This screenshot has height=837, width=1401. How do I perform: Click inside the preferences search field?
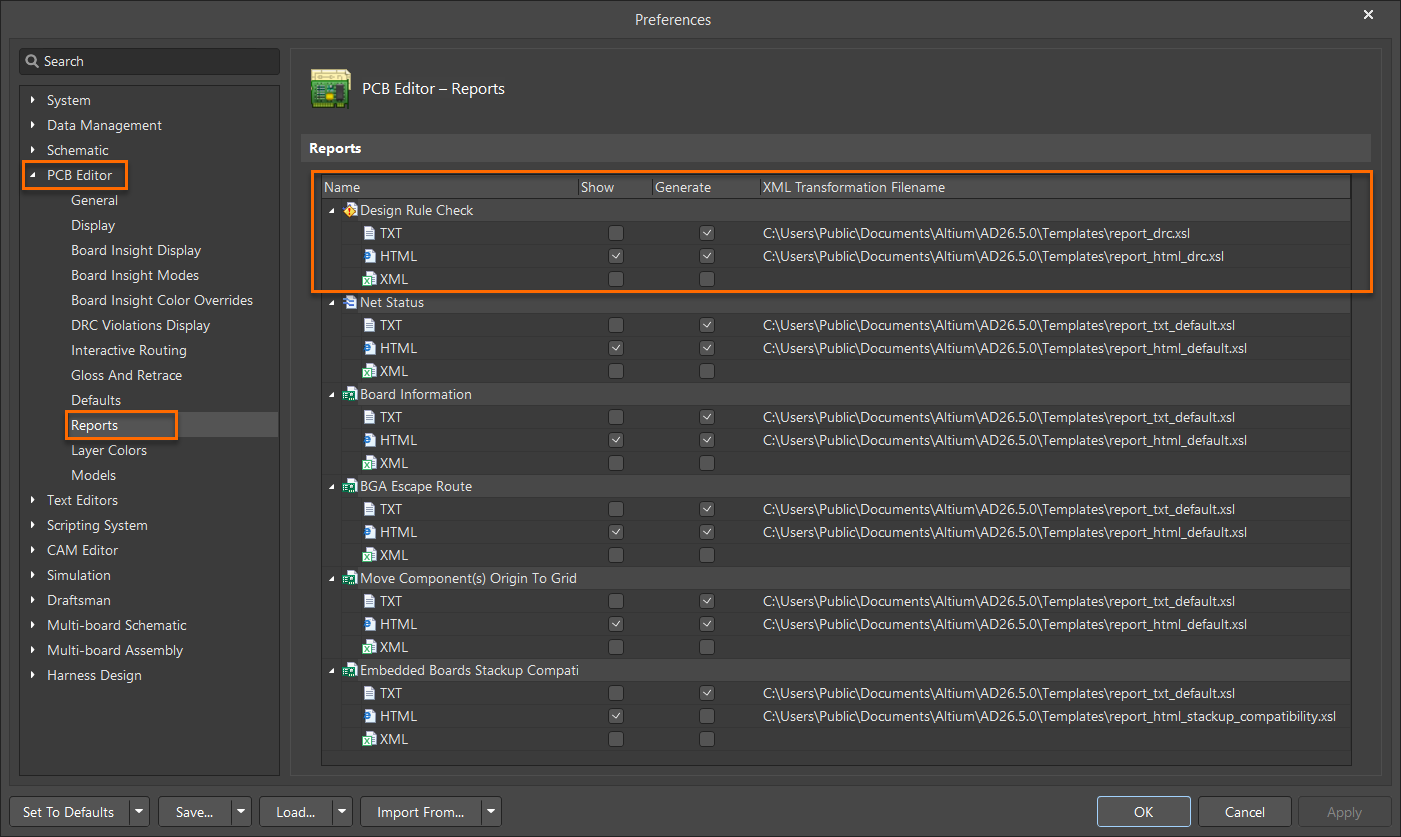coord(148,61)
